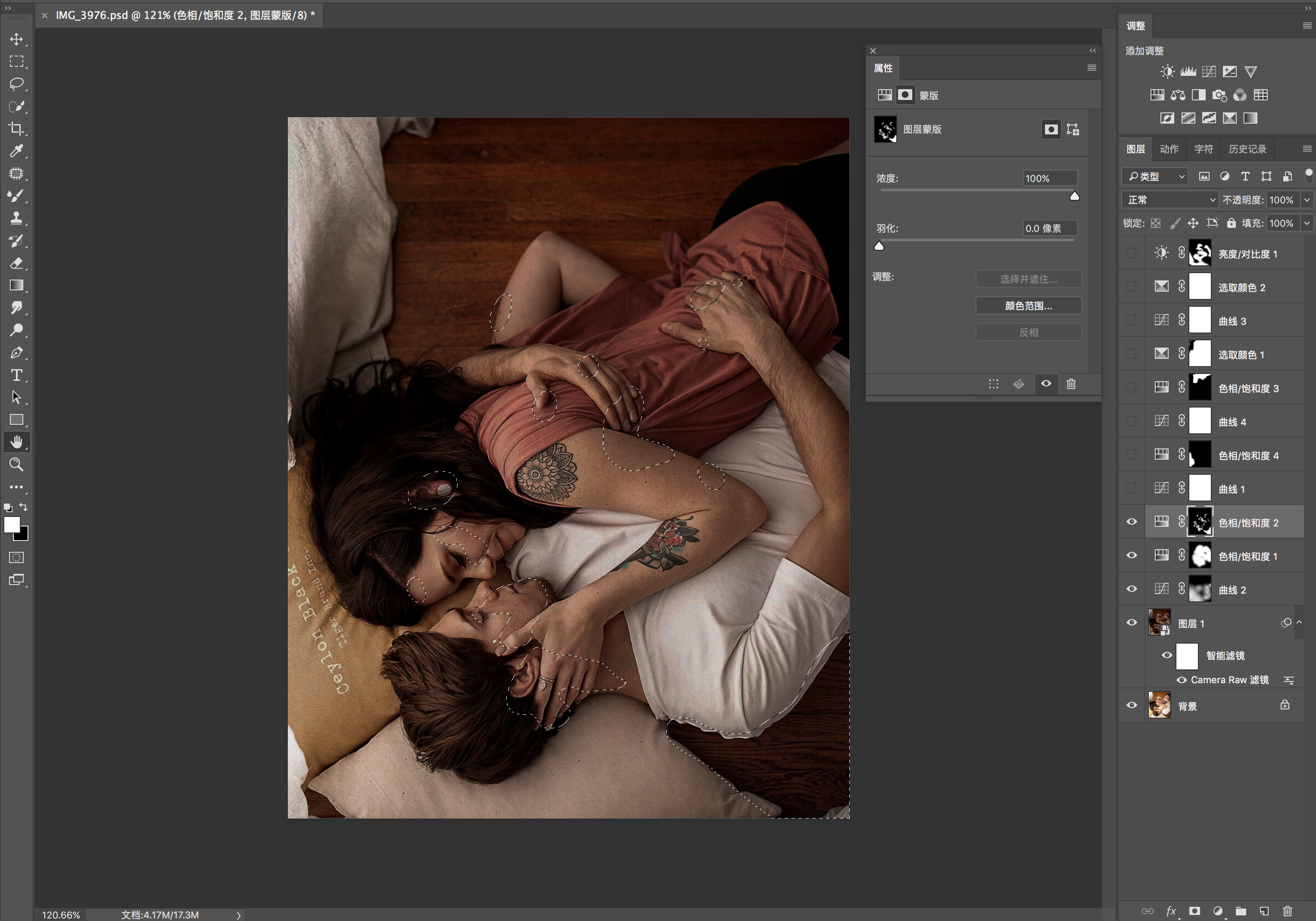The image size is (1316, 921).
Task: Select the Lasso tool
Action: point(16,84)
